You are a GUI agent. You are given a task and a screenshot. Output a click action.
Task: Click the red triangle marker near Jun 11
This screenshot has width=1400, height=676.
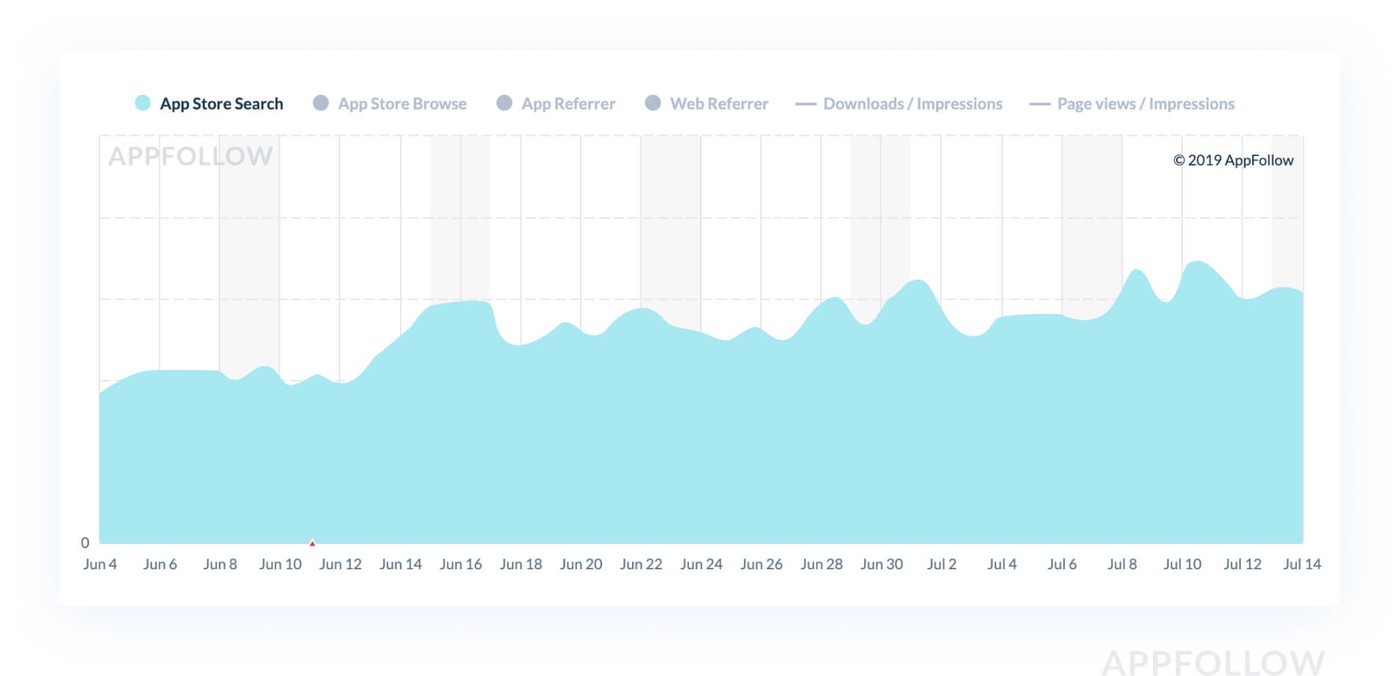[312, 543]
